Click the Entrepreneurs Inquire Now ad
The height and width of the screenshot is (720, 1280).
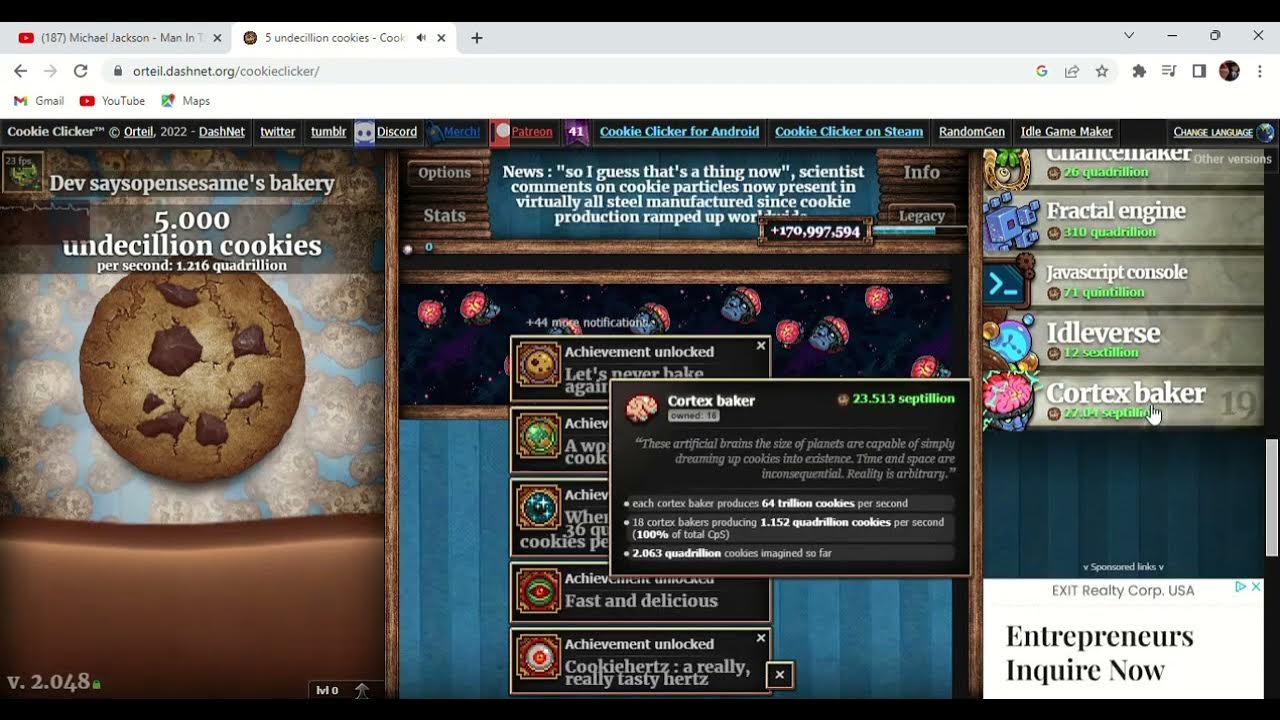(1100, 653)
